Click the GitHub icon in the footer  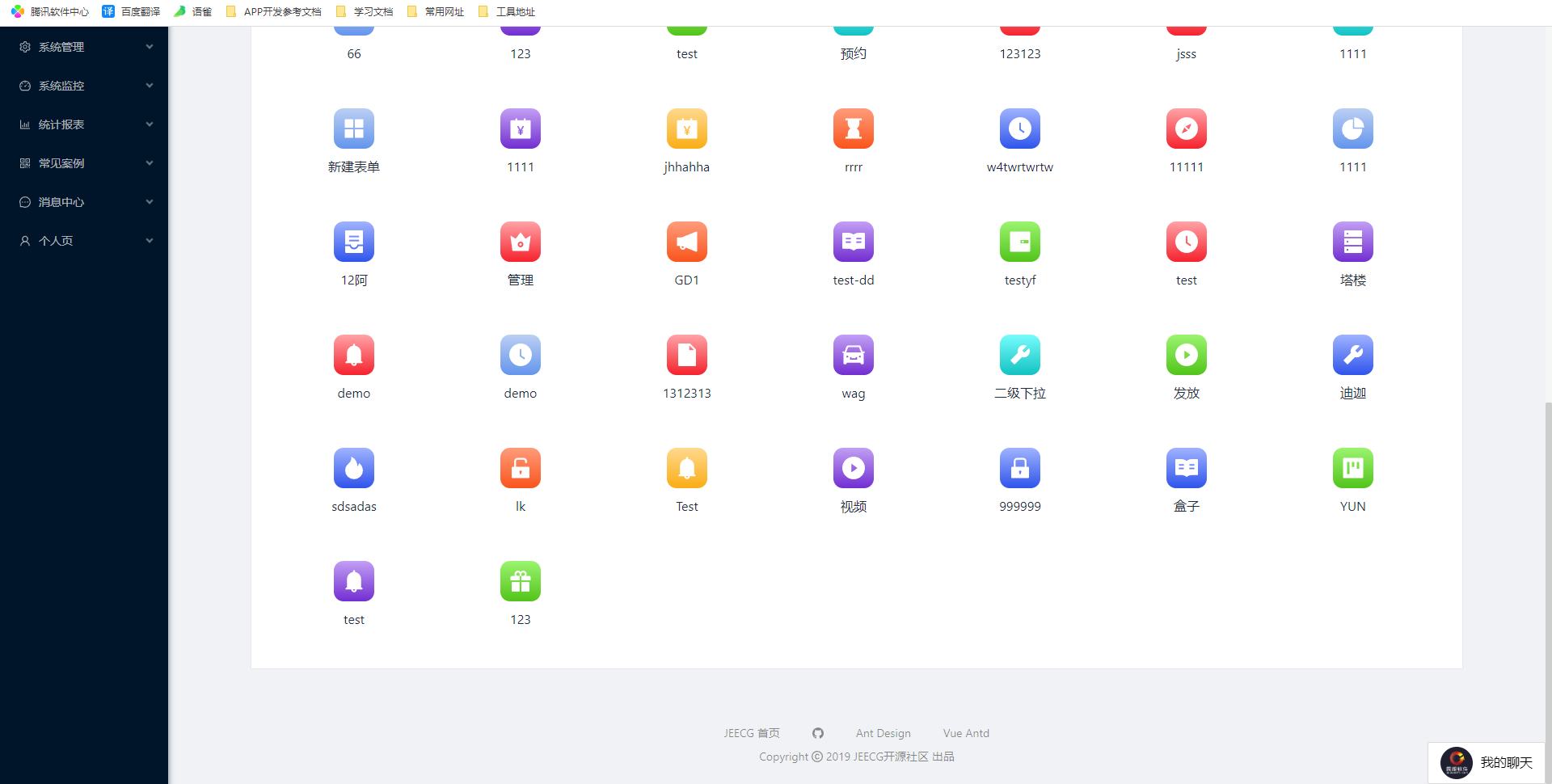tap(818, 733)
